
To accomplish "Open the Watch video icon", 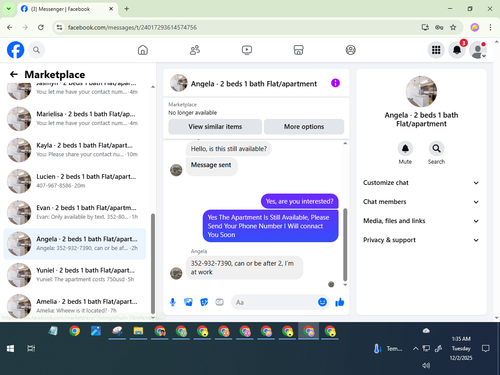I will coord(247,50).
